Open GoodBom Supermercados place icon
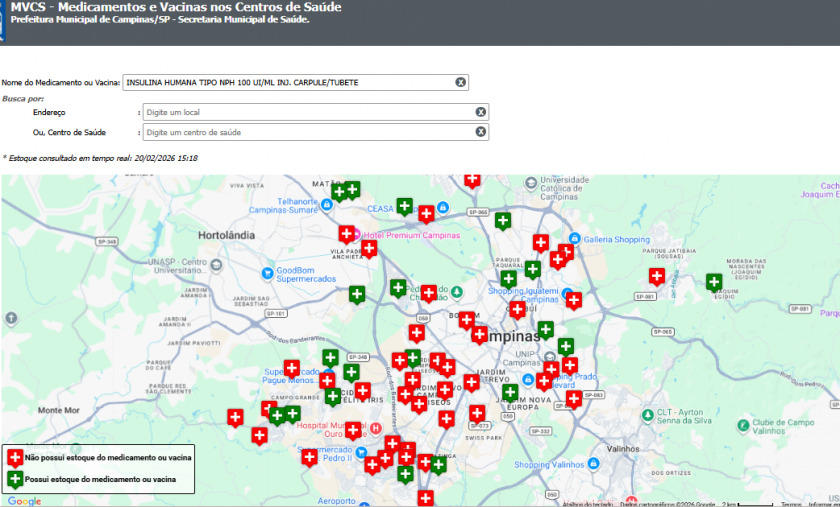The width and height of the screenshot is (840, 507). pyautogui.click(x=267, y=273)
